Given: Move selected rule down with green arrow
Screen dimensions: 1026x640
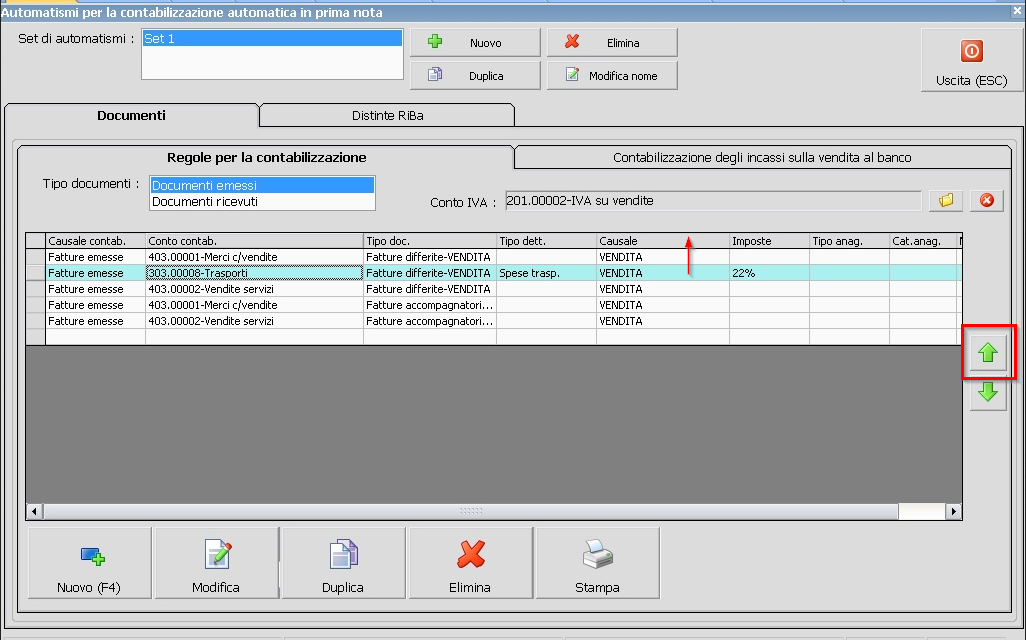Looking at the screenshot, I should tap(987, 393).
